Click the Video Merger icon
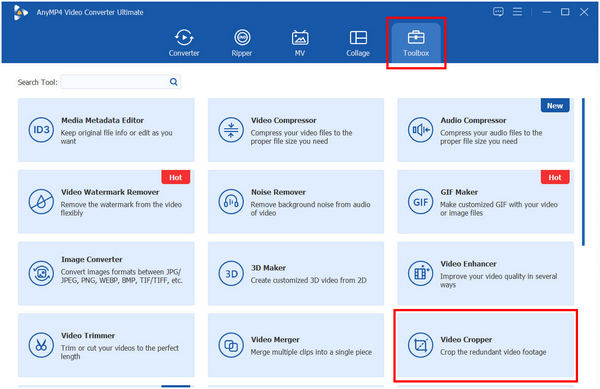This screenshot has width=600, height=389. [231, 345]
